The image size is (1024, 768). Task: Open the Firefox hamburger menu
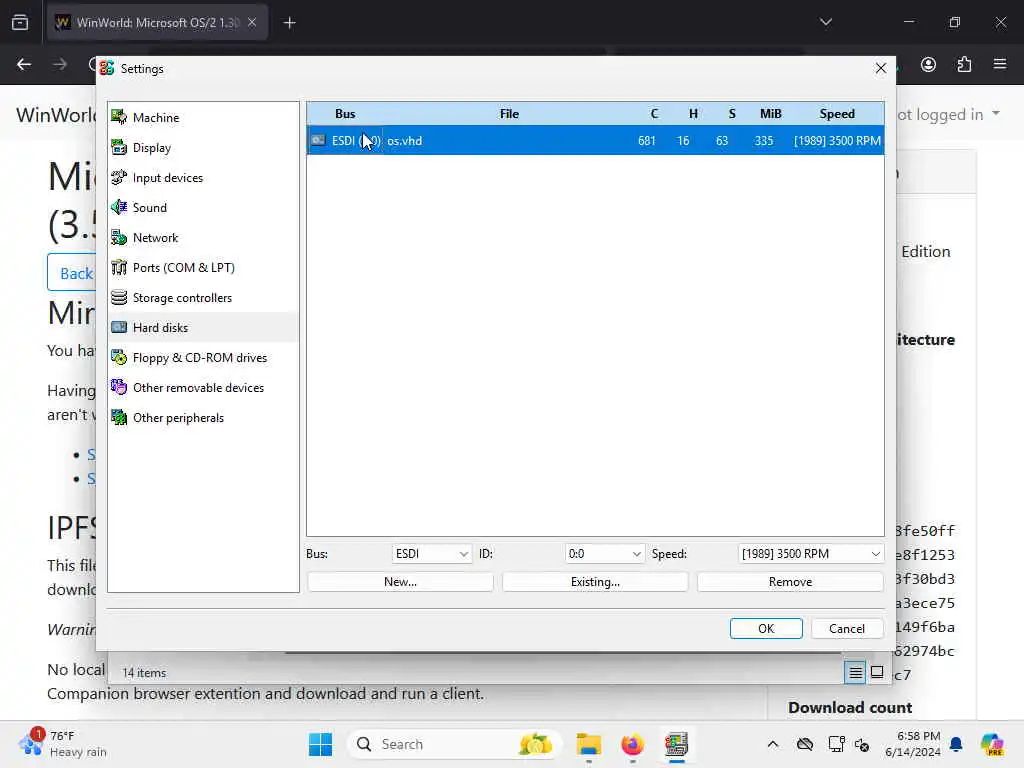tap(1000, 64)
